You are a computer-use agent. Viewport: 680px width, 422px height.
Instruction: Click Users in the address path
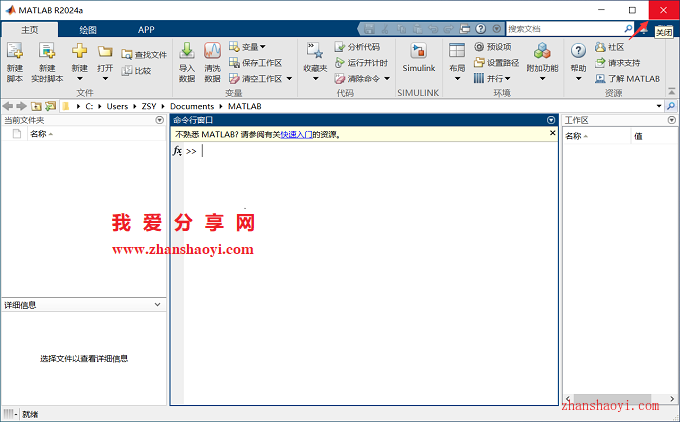(117, 106)
